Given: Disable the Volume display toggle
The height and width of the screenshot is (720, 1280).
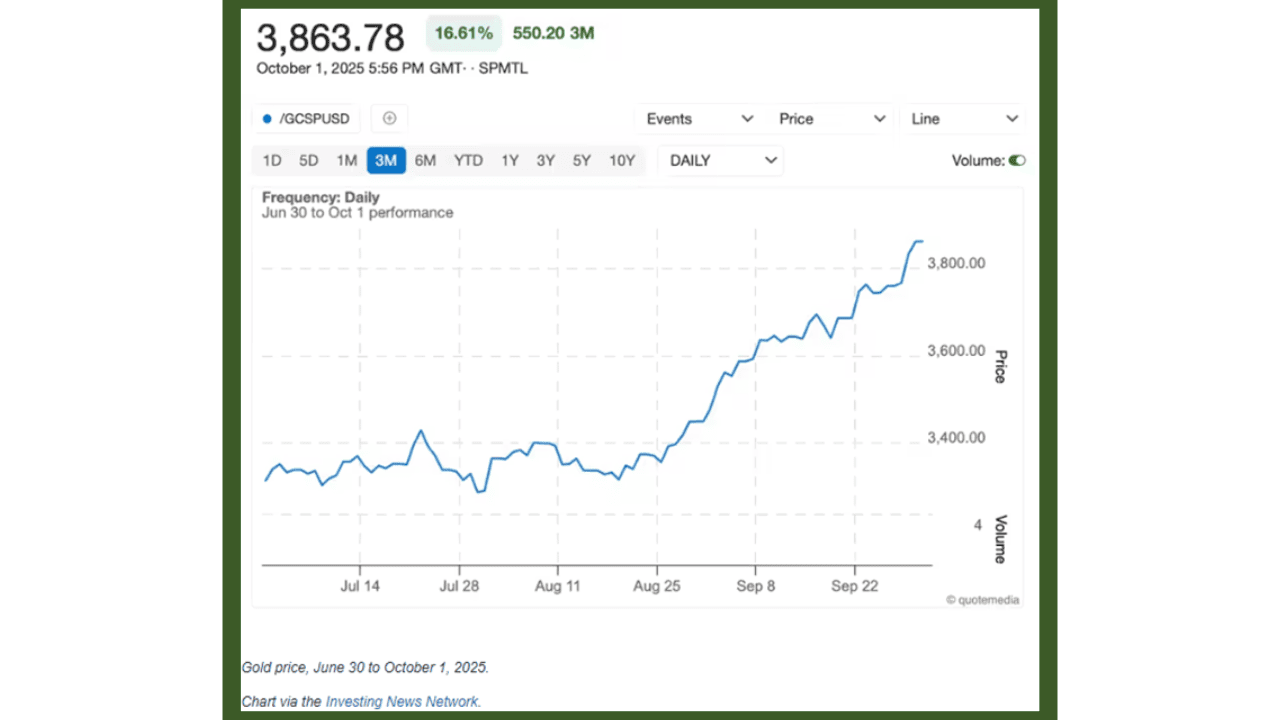Looking at the screenshot, I should click(1017, 160).
